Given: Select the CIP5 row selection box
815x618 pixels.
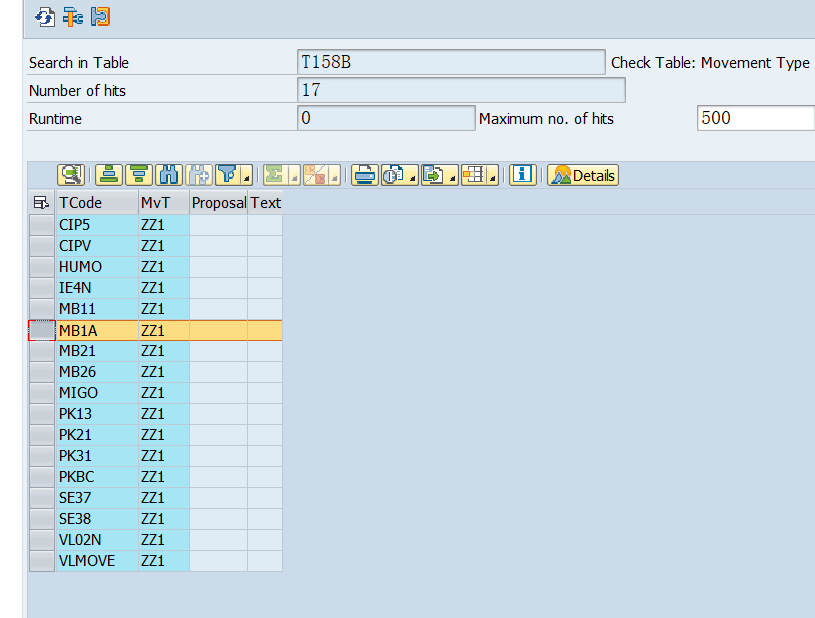Looking at the screenshot, I should pos(40,224).
